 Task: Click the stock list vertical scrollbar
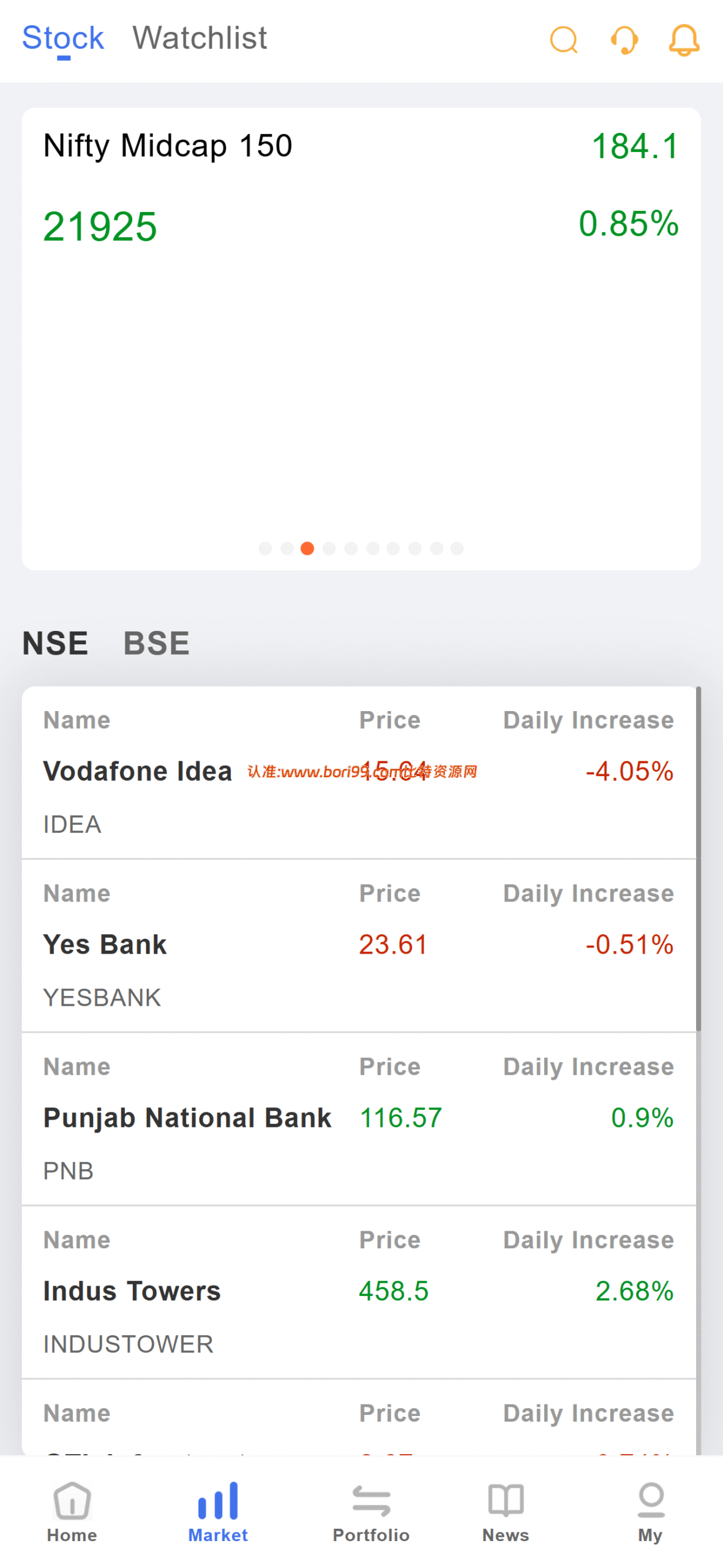[x=699, y=859]
